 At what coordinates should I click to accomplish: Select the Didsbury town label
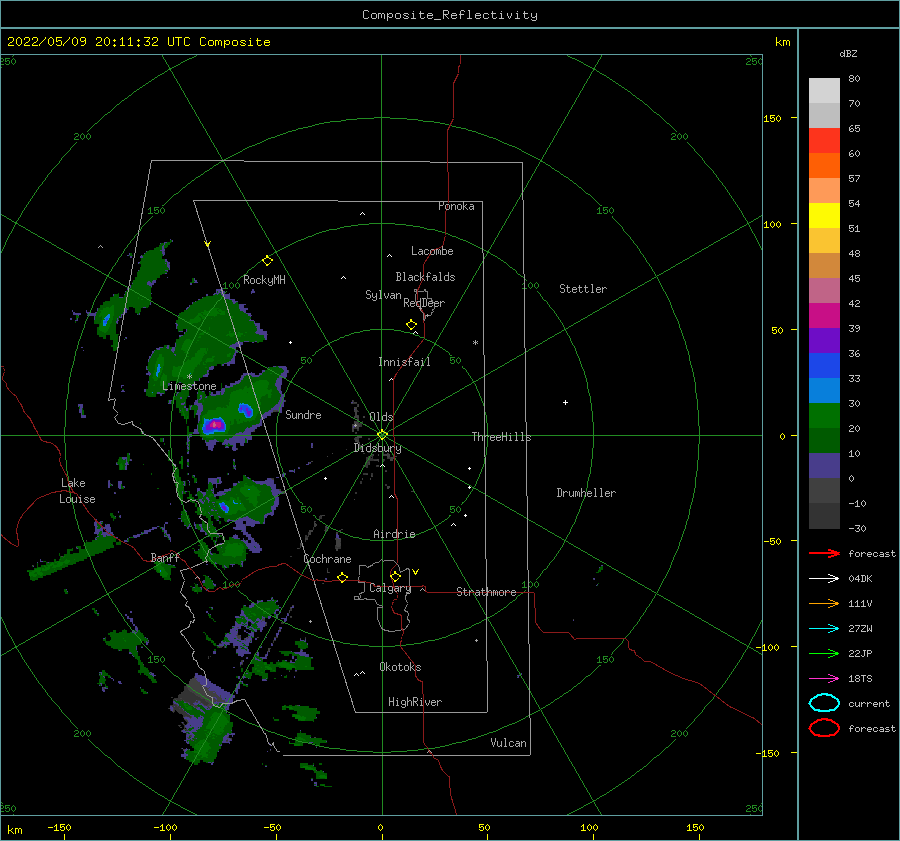377,448
